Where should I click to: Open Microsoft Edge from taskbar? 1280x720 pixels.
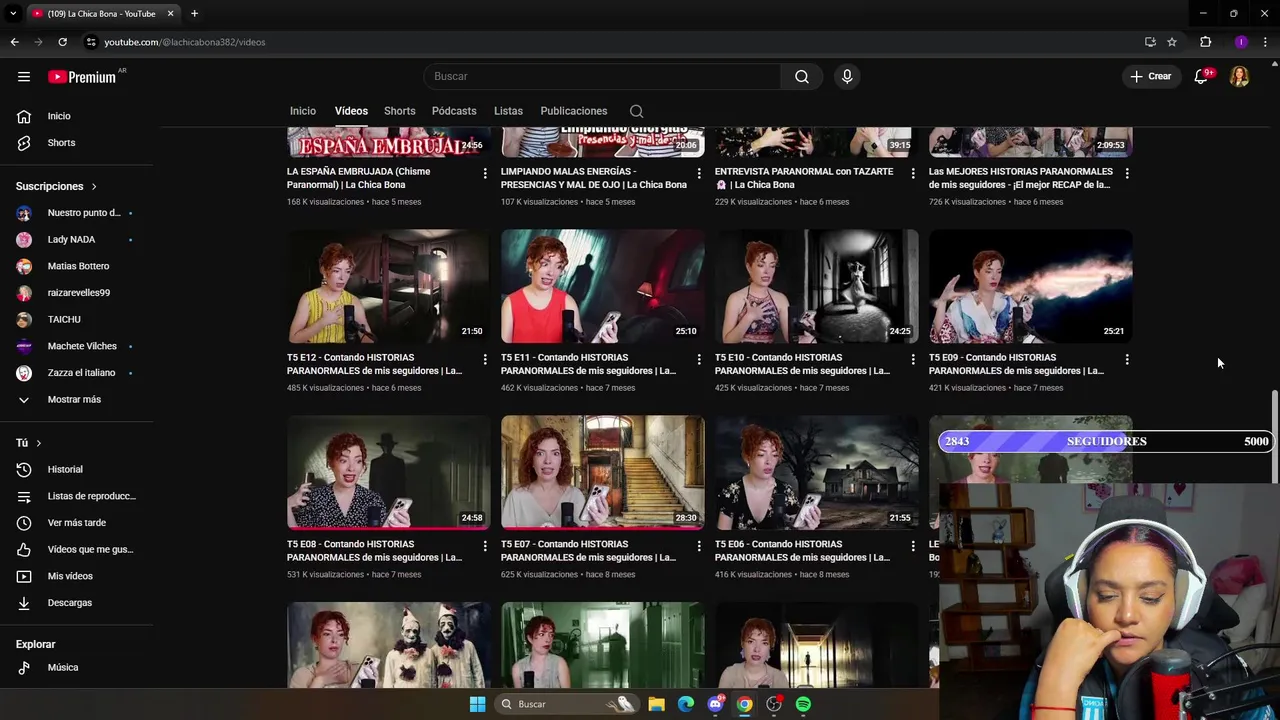coord(685,704)
